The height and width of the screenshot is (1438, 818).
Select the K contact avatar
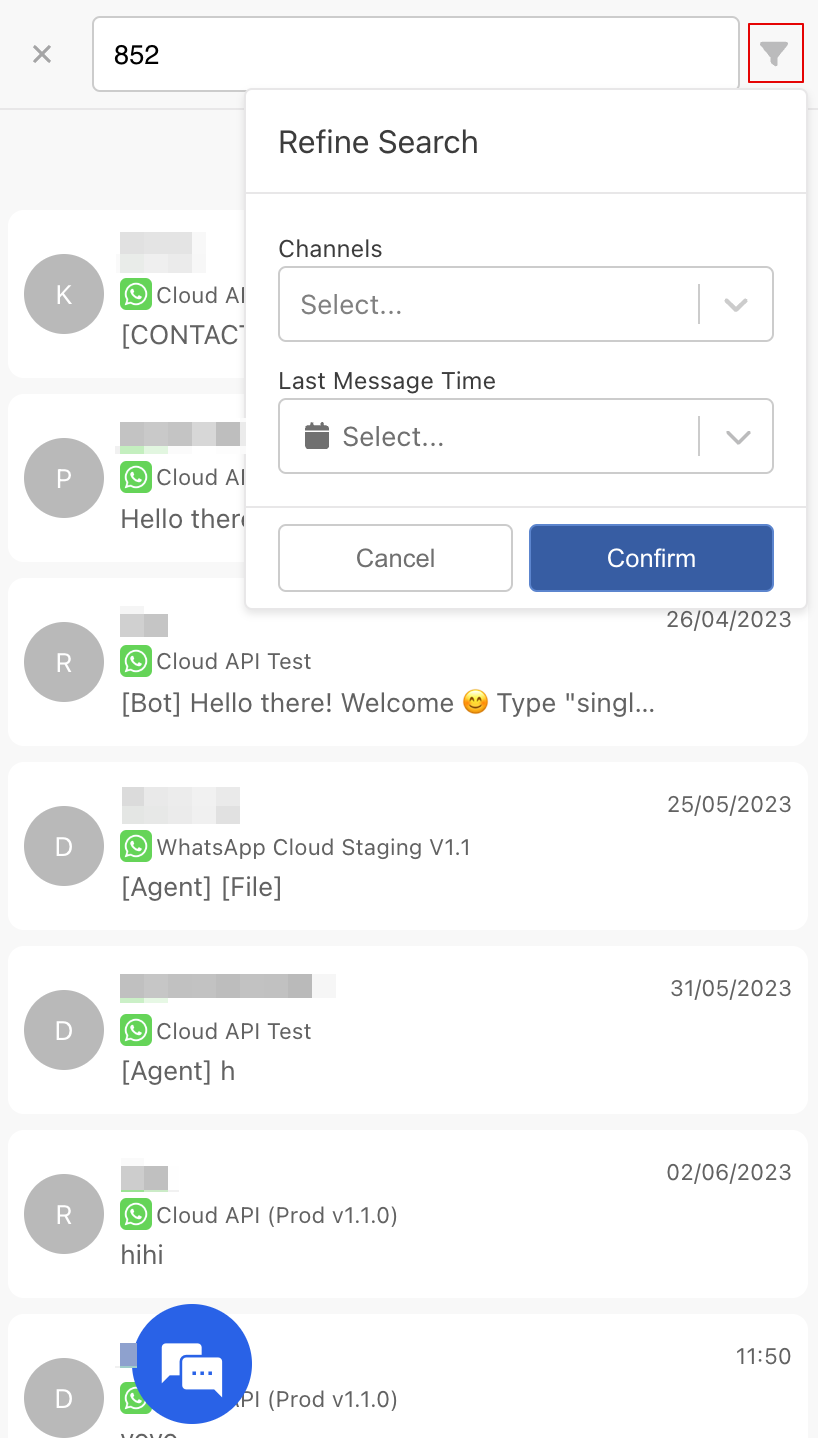64,294
